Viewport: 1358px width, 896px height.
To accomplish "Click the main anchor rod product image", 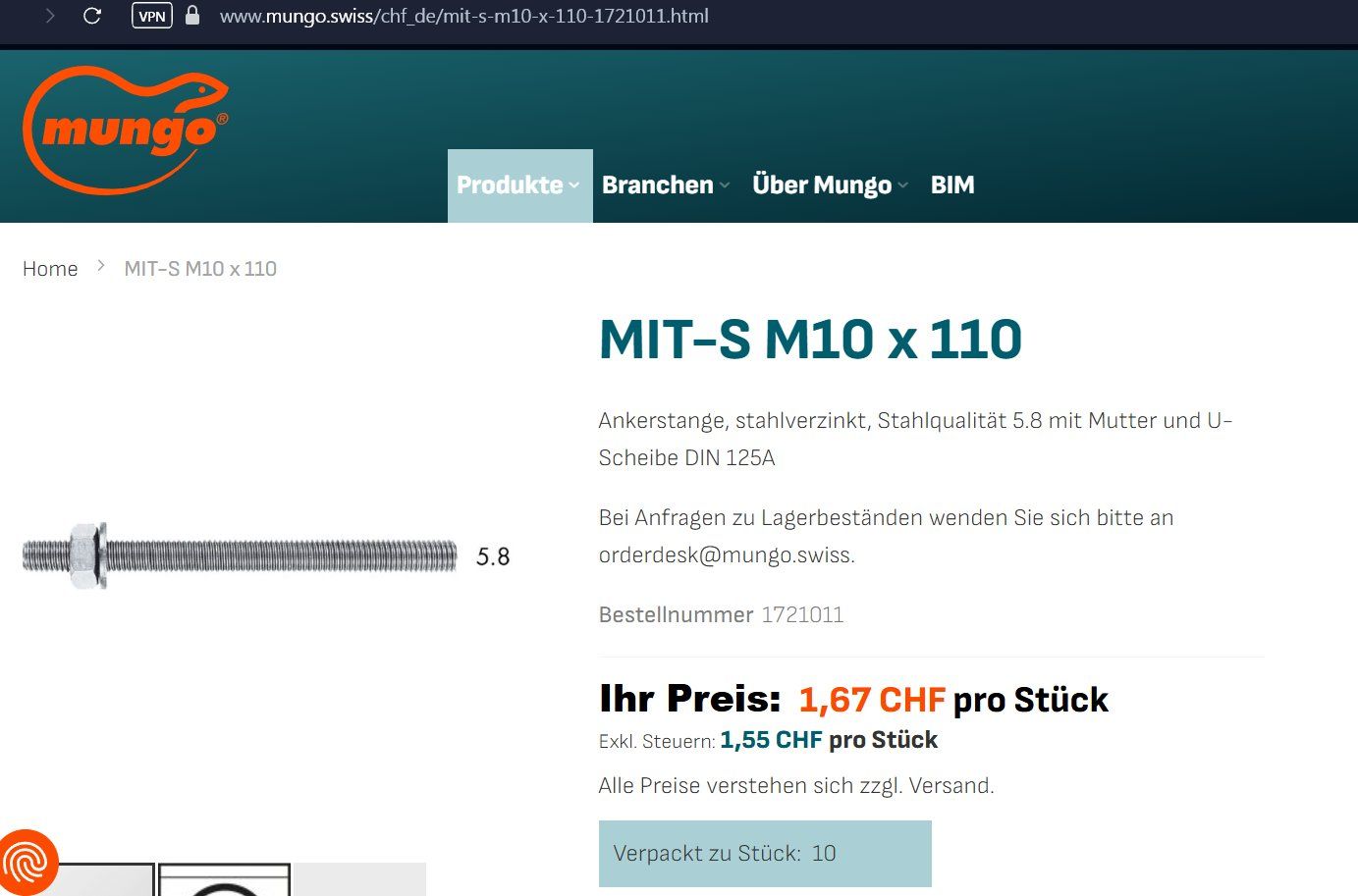I will 241,555.
